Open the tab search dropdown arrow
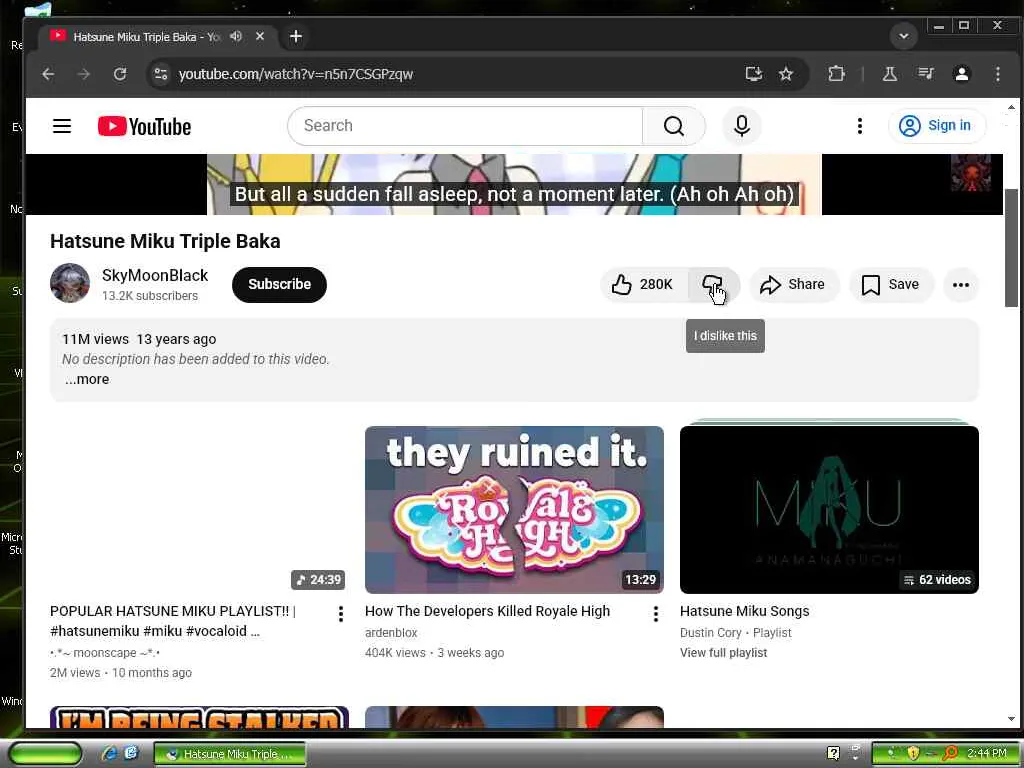1024x768 pixels. 904,36
